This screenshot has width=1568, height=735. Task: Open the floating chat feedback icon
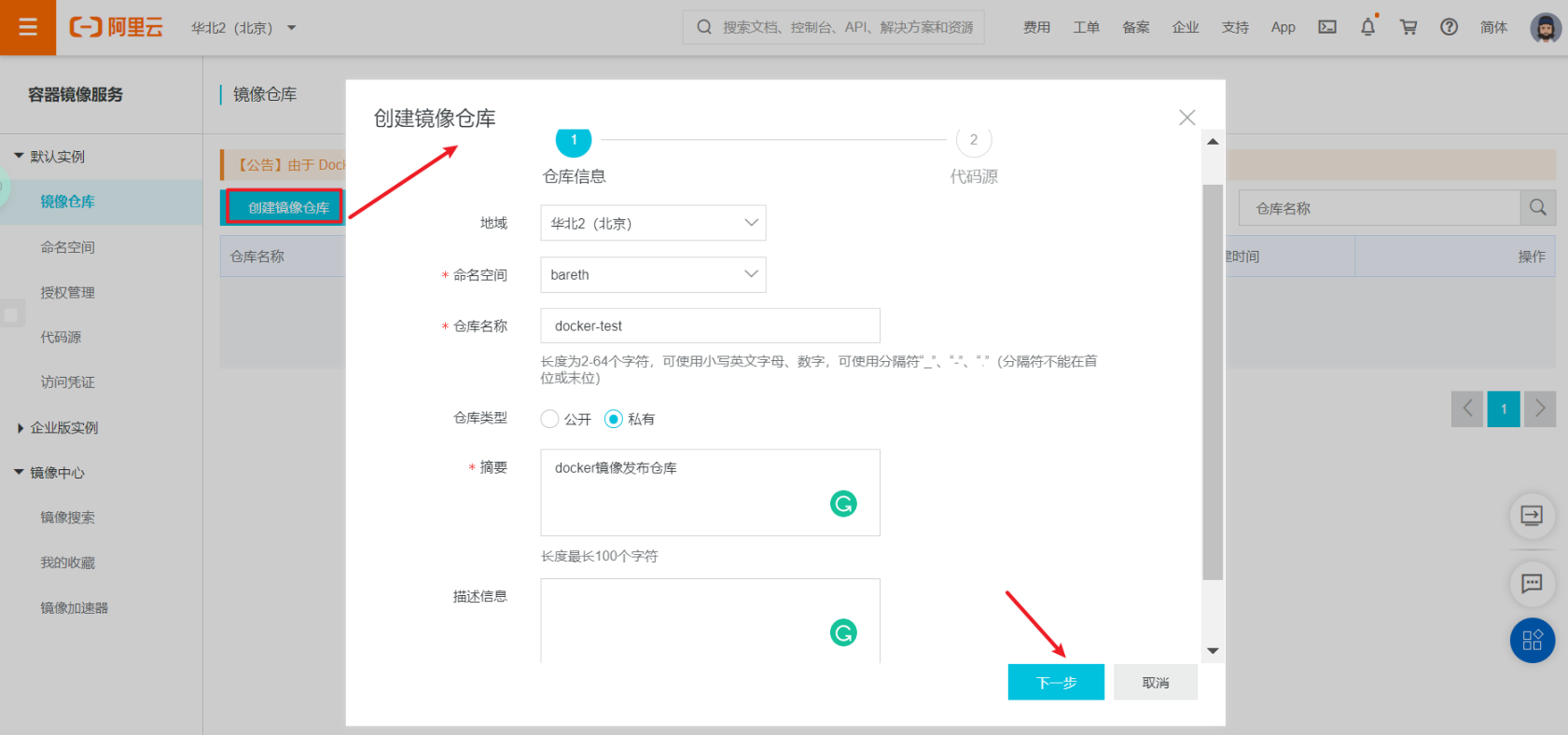[x=1532, y=584]
